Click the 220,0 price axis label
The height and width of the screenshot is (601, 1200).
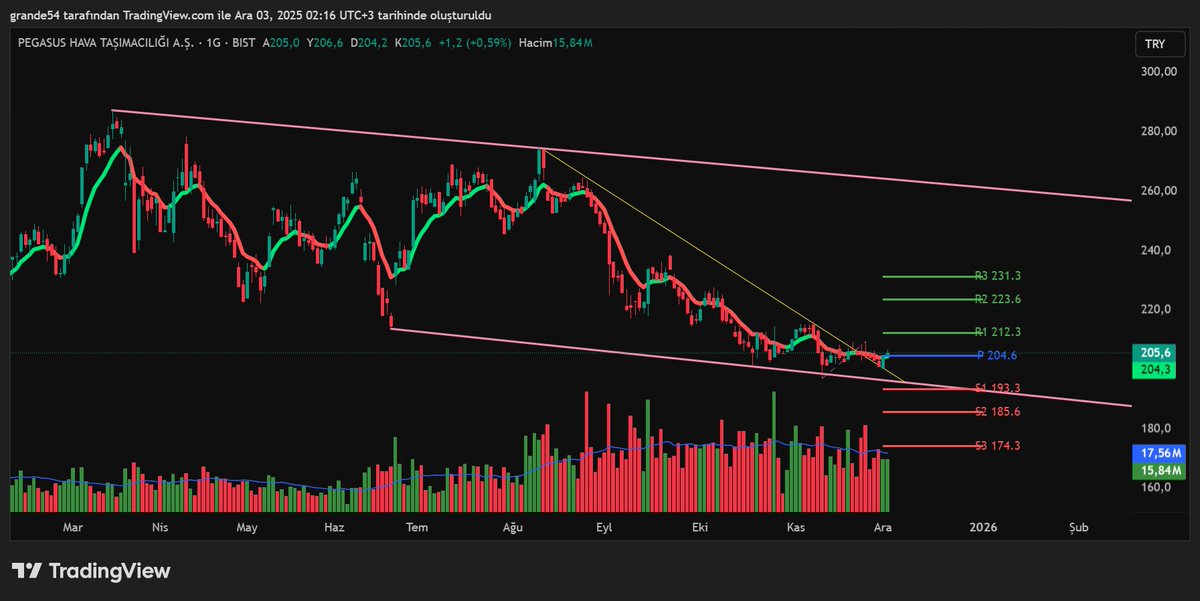click(x=1156, y=309)
